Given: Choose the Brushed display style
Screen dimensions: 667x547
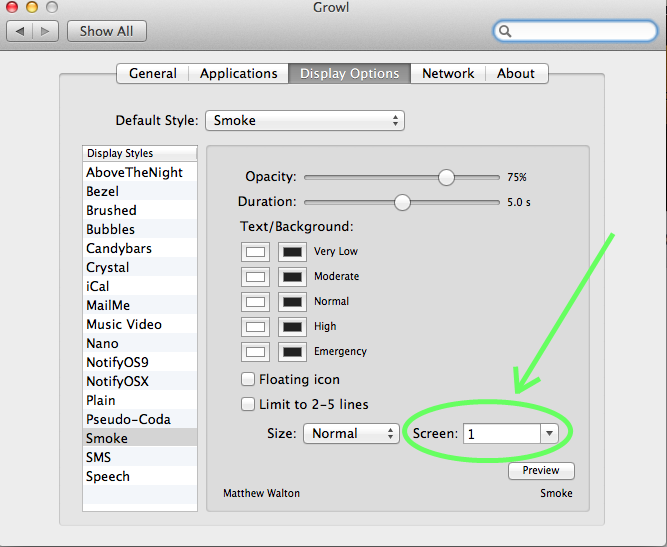Looking at the screenshot, I should click(x=140, y=210).
